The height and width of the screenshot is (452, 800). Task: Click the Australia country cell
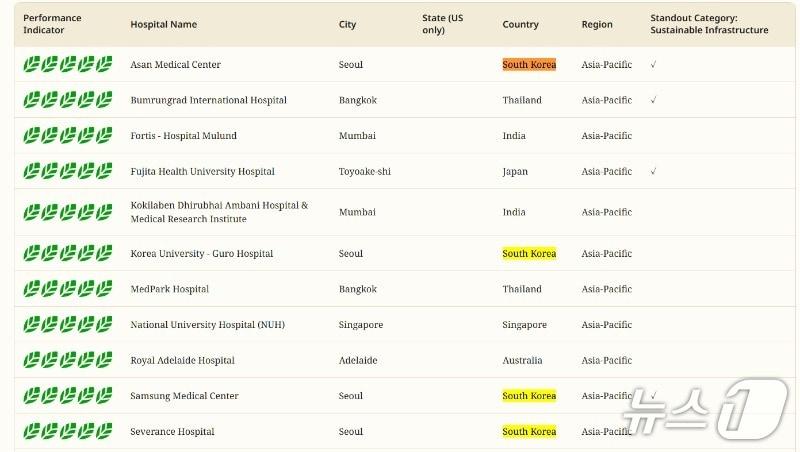522,360
